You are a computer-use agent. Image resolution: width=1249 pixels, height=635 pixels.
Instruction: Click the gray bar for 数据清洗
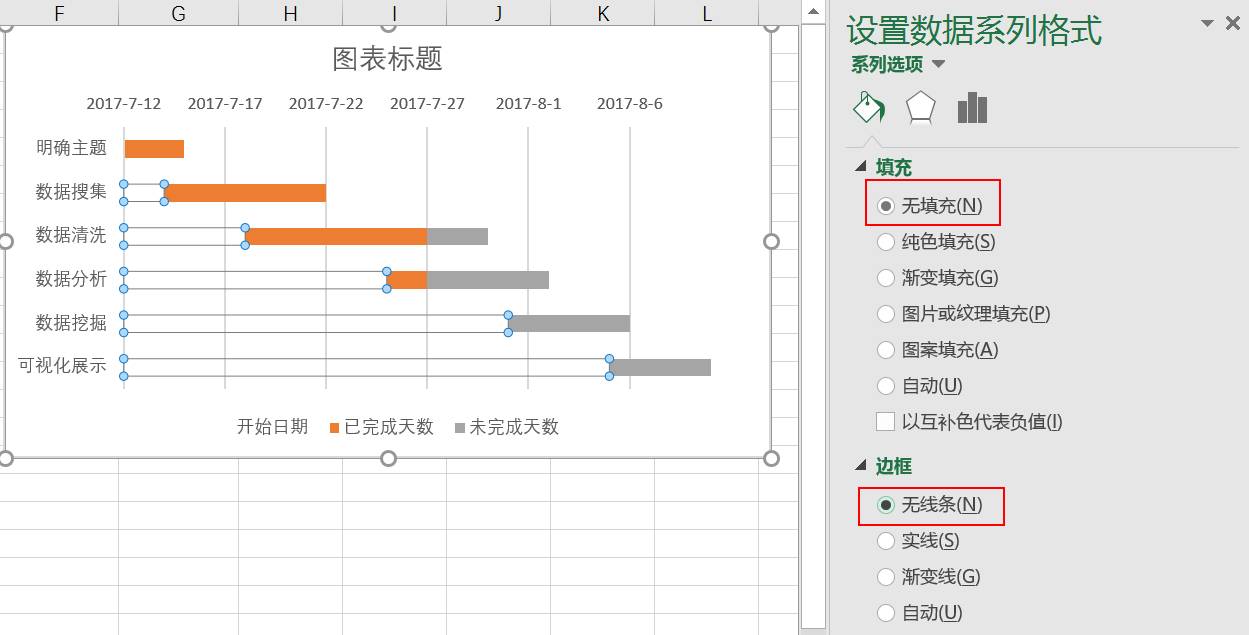tap(457, 236)
